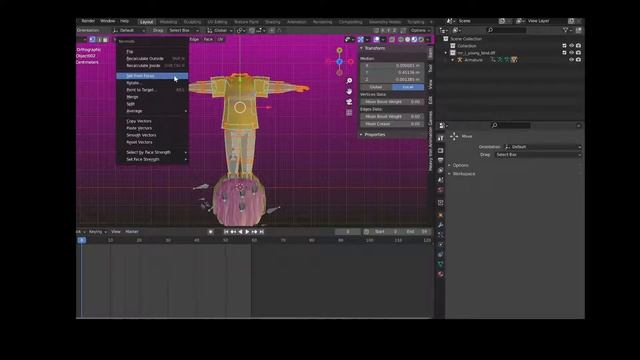Open the Render menu
The height and width of the screenshot is (360, 640).
[88, 21]
